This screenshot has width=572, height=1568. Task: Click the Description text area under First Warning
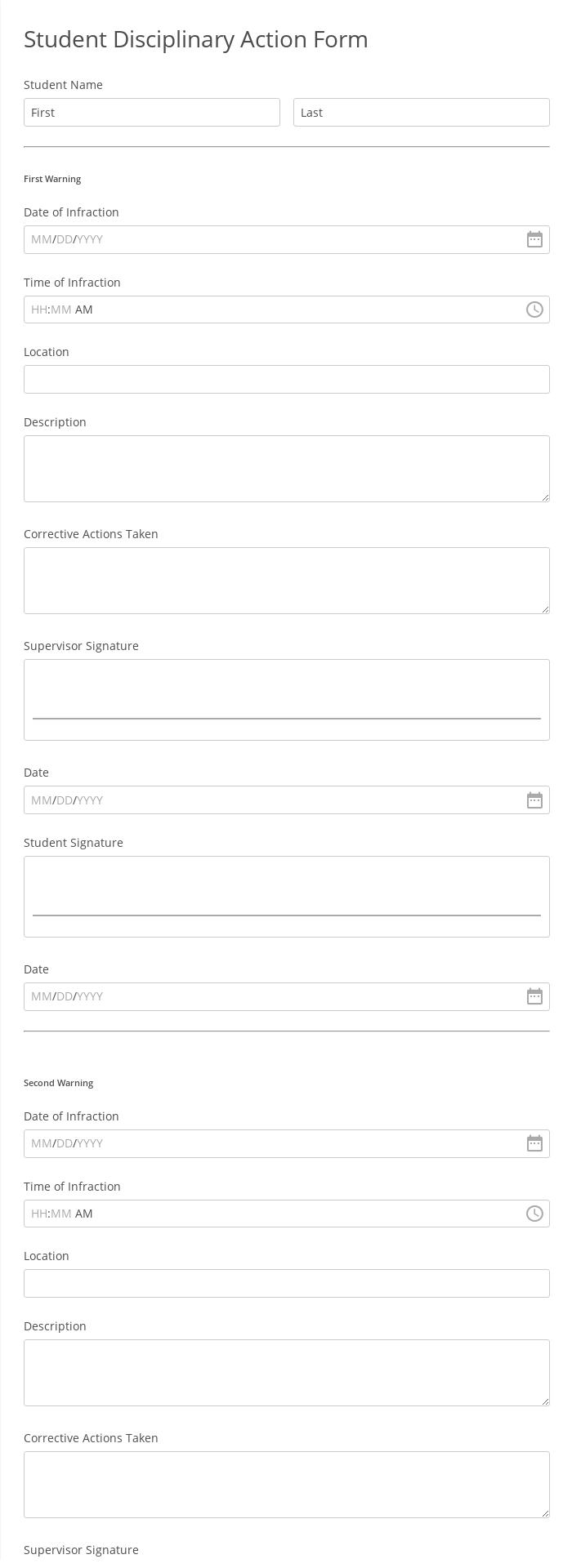pyautogui.click(x=286, y=468)
